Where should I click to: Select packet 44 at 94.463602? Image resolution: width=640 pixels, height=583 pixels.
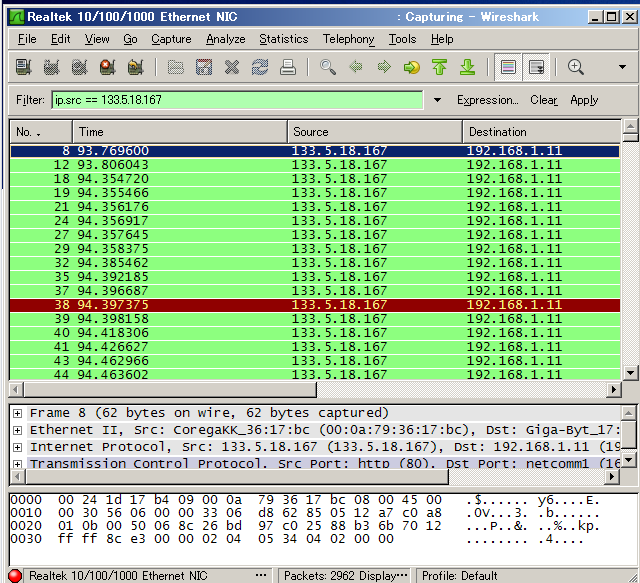pyautogui.click(x=315, y=374)
